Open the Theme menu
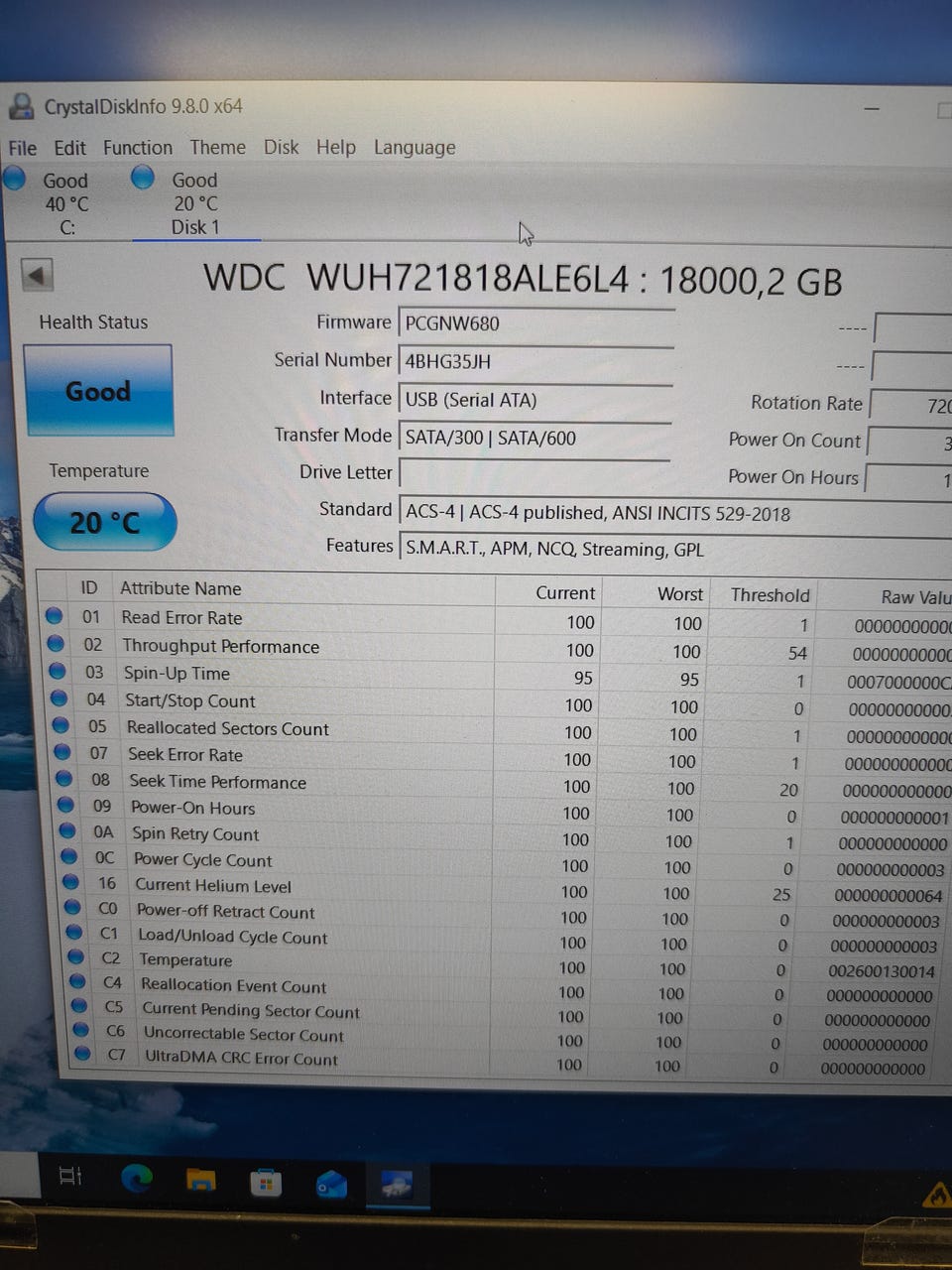This screenshot has width=952, height=1270. point(218,148)
